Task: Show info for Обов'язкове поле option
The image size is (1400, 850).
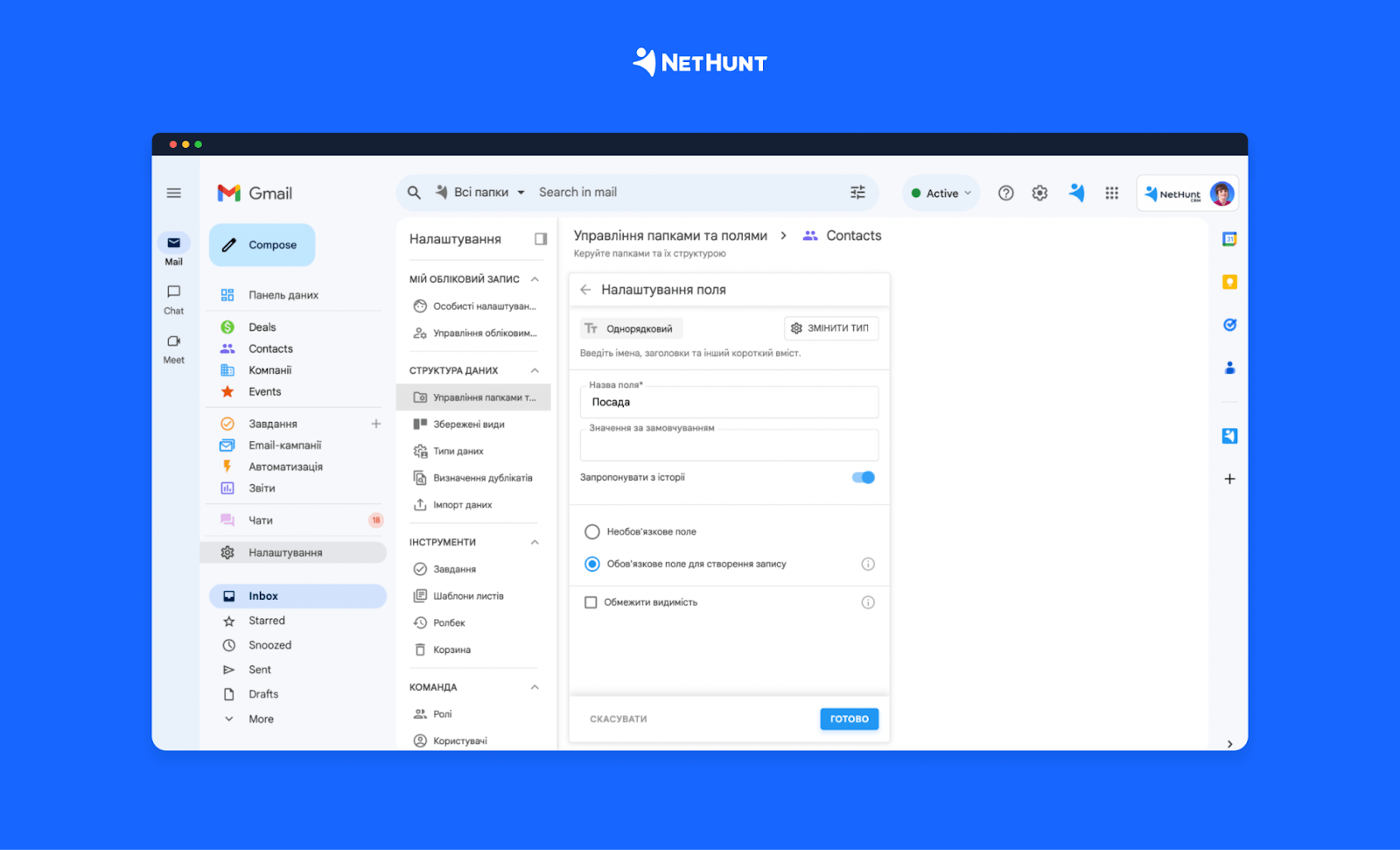Action: click(x=868, y=564)
